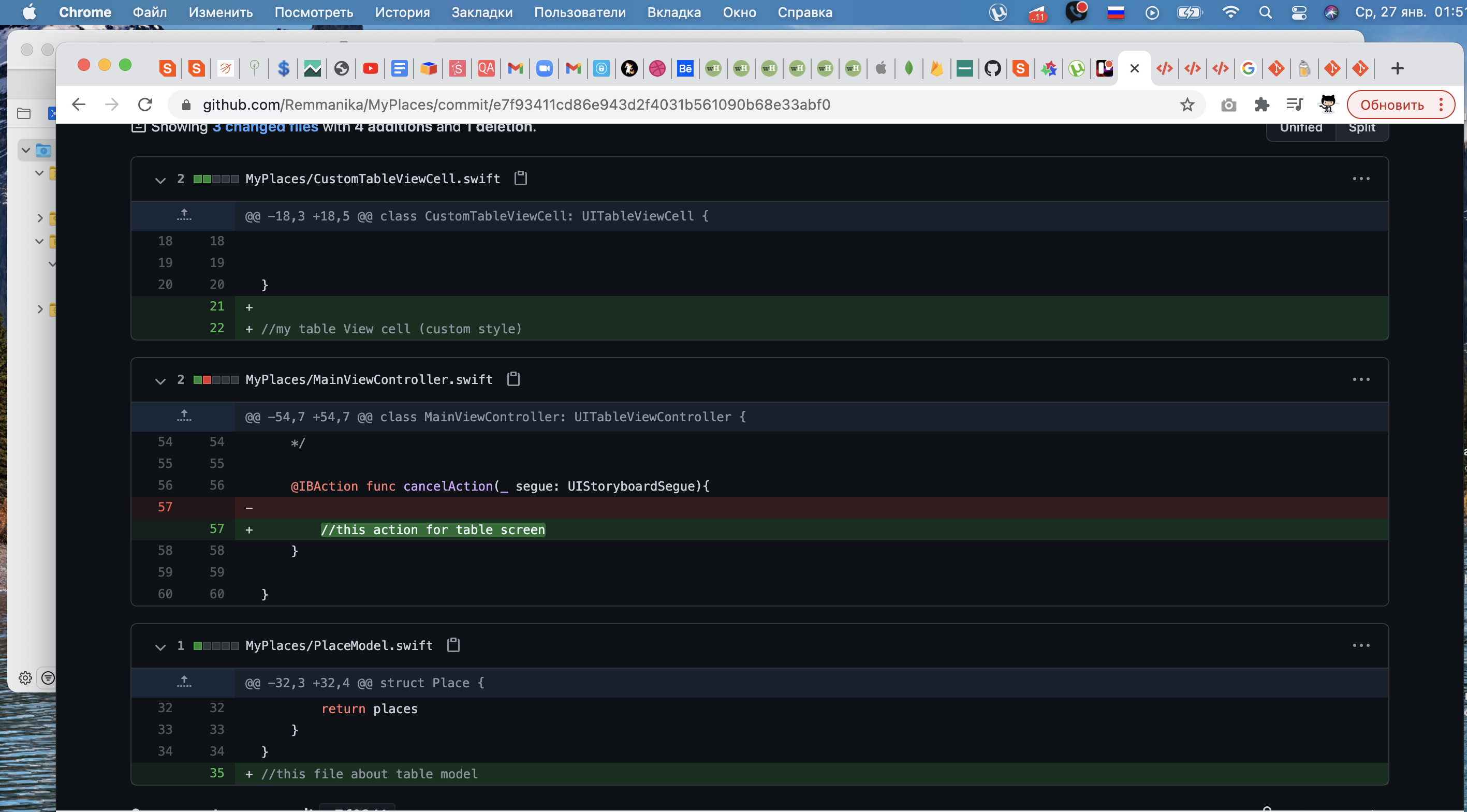Switch to the Google tab
Viewport: 1467px width, 812px height.
(1248, 69)
